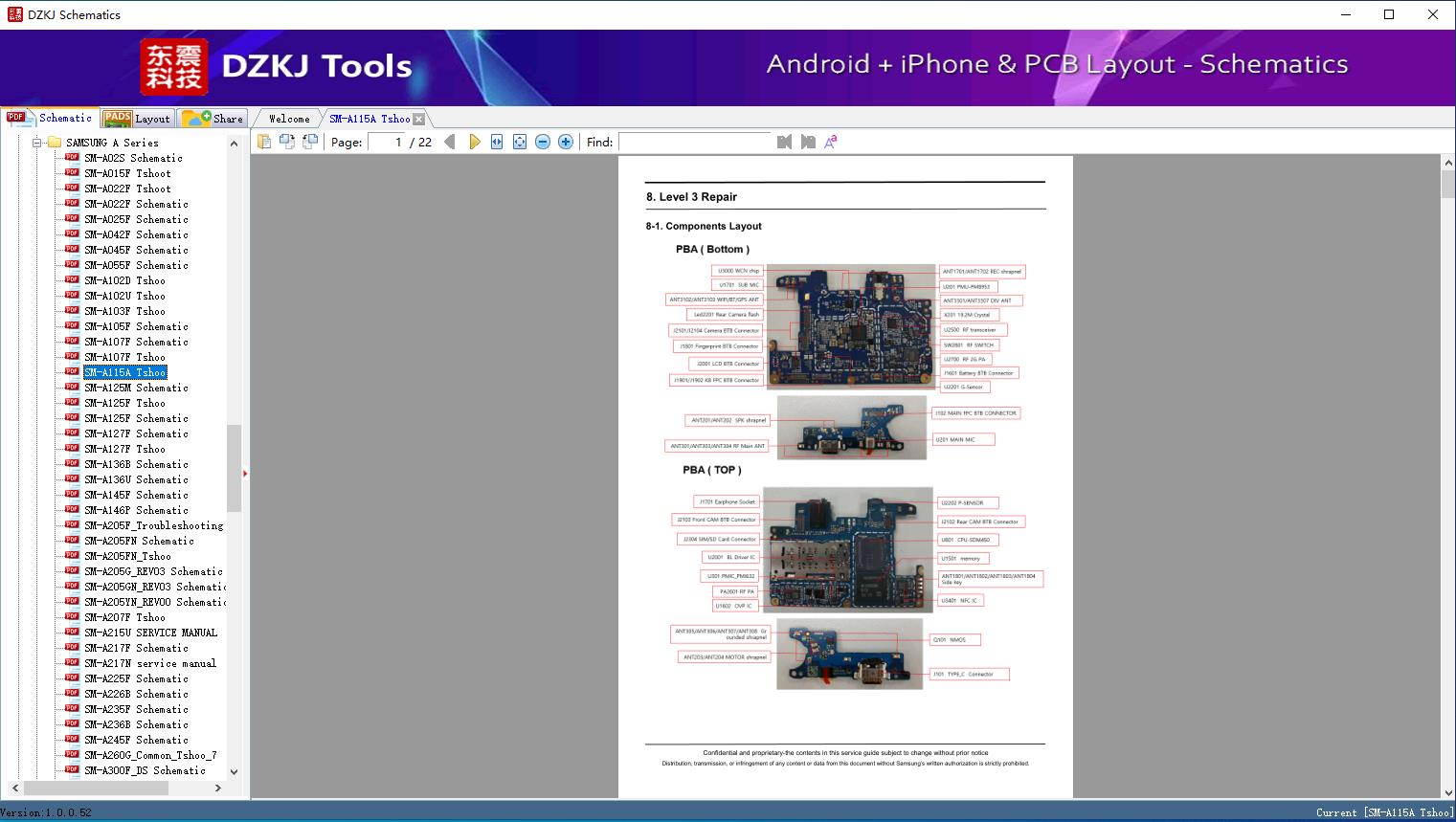The image size is (1456, 822).
Task: Click the fit page icon
Action: click(x=520, y=142)
